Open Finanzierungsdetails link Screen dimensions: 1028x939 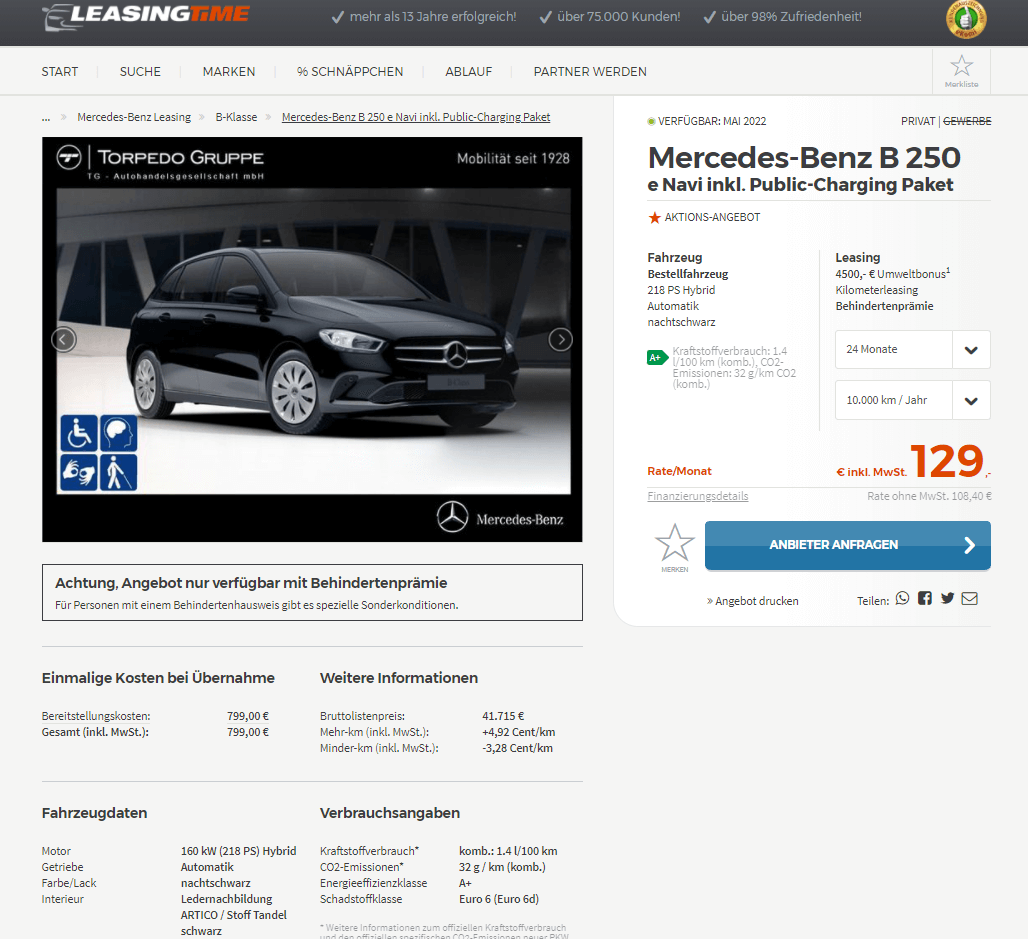coord(698,496)
